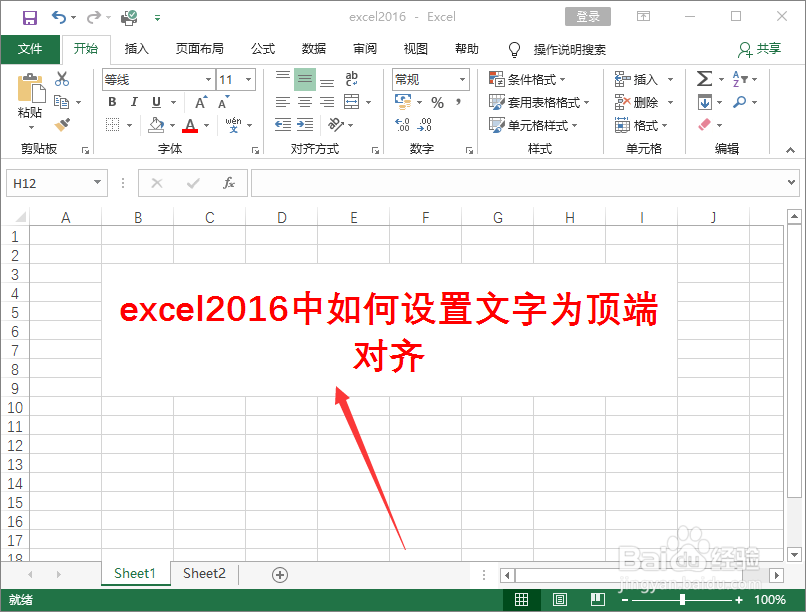Click the Save icon in quick access toolbar

(x=30, y=17)
